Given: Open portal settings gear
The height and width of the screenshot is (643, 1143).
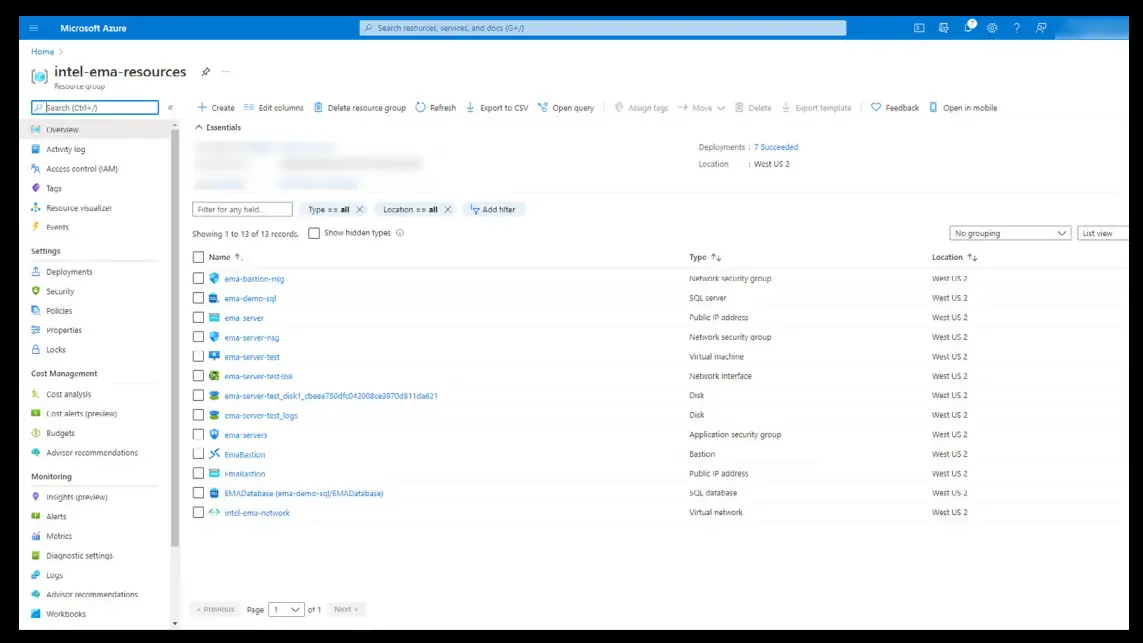Looking at the screenshot, I should point(992,28).
